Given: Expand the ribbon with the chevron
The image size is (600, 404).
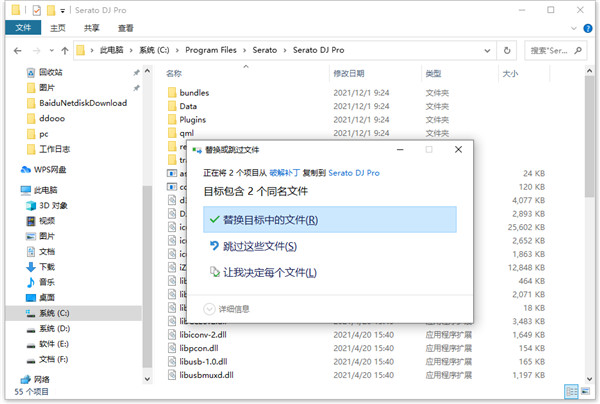Looking at the screenshot, I should coord(574,28).
